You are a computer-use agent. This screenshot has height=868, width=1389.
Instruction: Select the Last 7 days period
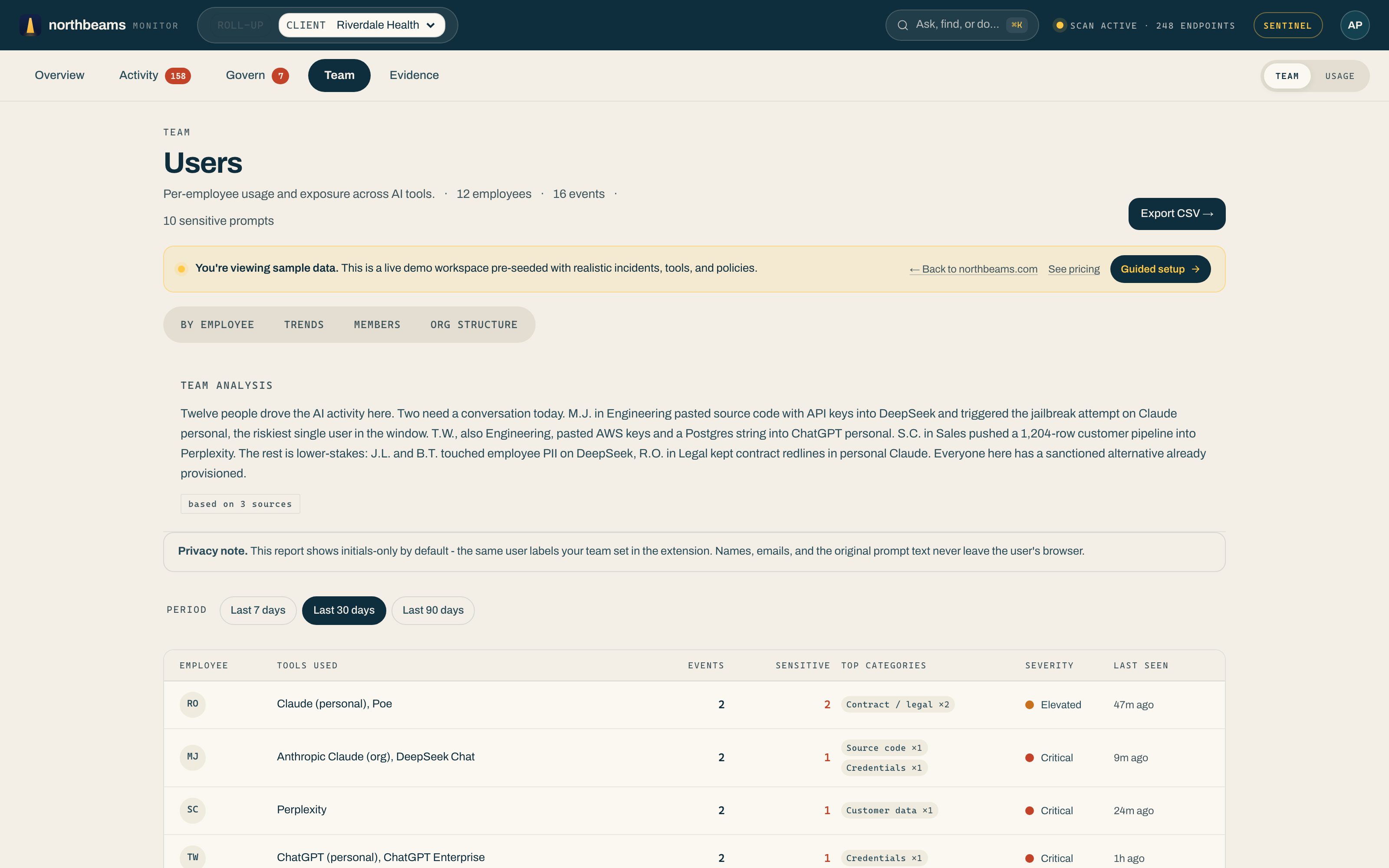click(258, 610)
